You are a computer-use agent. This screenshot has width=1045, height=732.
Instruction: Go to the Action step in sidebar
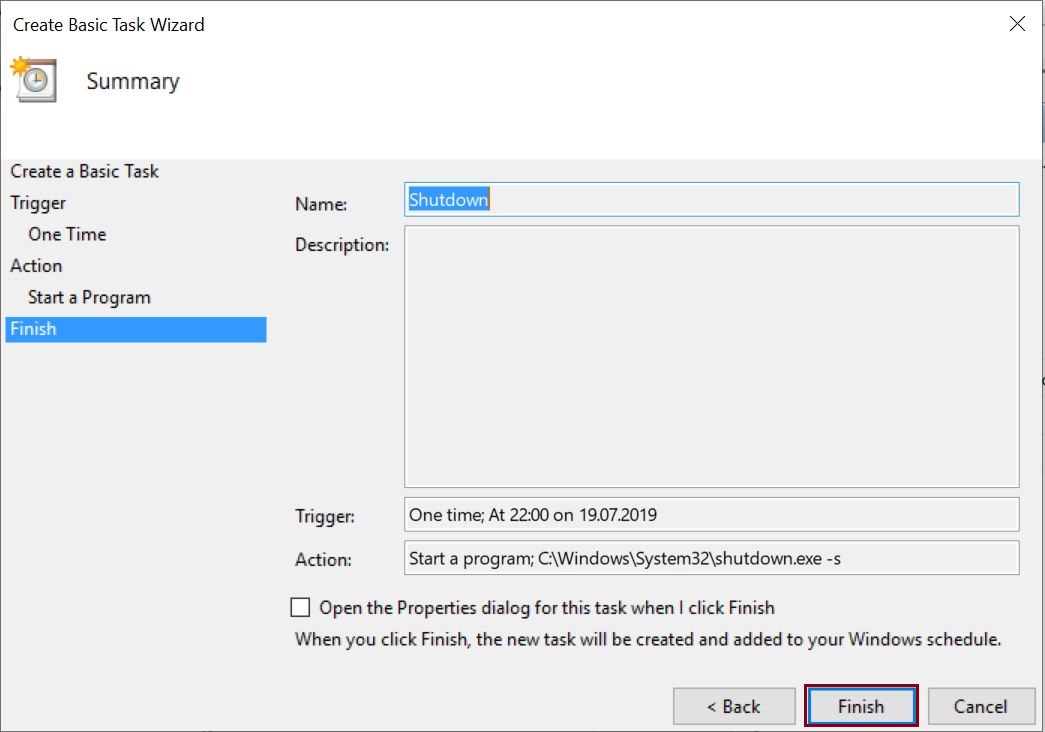click(x=36, y=266)
